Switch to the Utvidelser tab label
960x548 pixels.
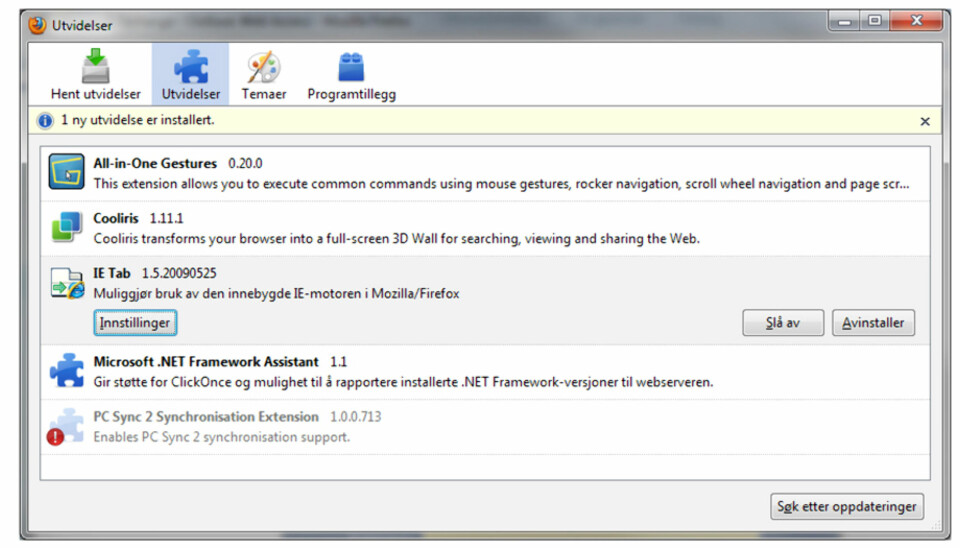pos(191,94)
